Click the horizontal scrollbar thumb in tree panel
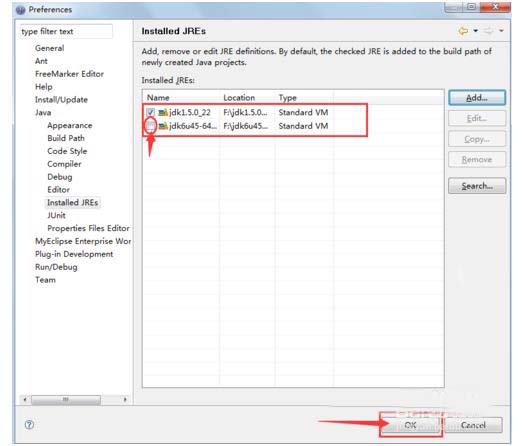This screenshot has height=446, width=522. tap(66, 399)
